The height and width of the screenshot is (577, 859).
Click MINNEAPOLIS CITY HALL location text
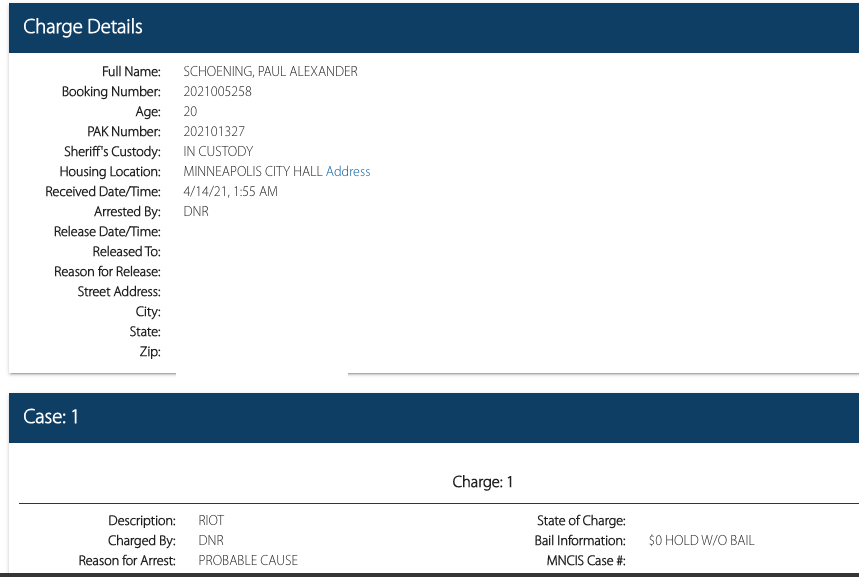coord(253,172)
